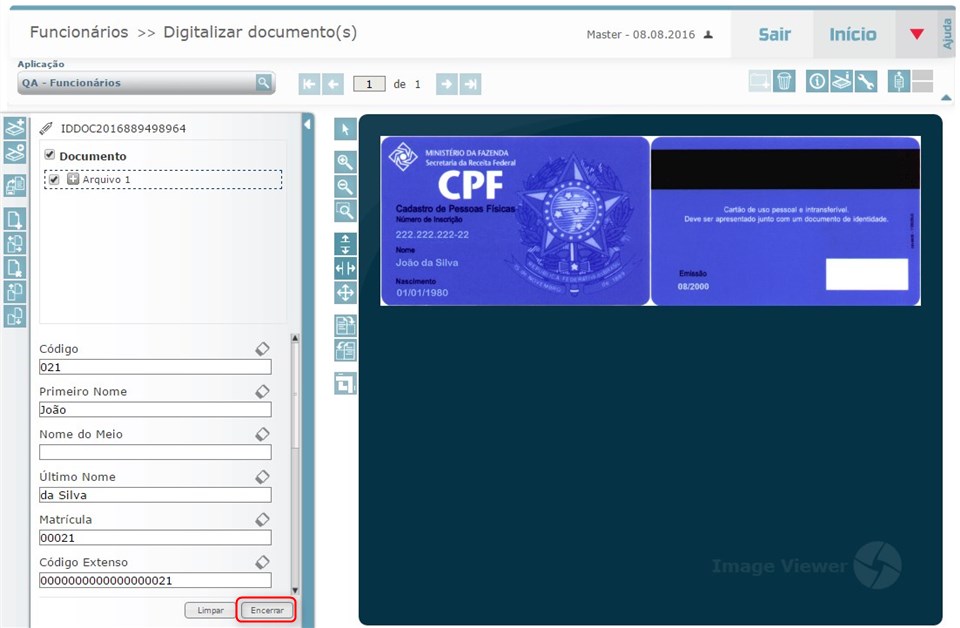The height and width of the screenshot is (628, 960).
Task: Click the trash icon to delete the document
Action: [x=786, y=81]
